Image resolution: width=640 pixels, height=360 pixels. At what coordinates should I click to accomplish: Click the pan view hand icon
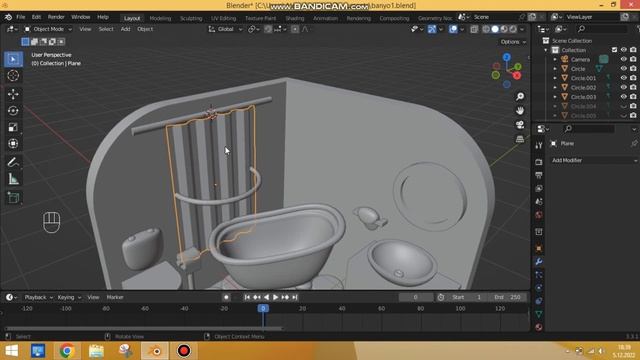pos(520,111)
